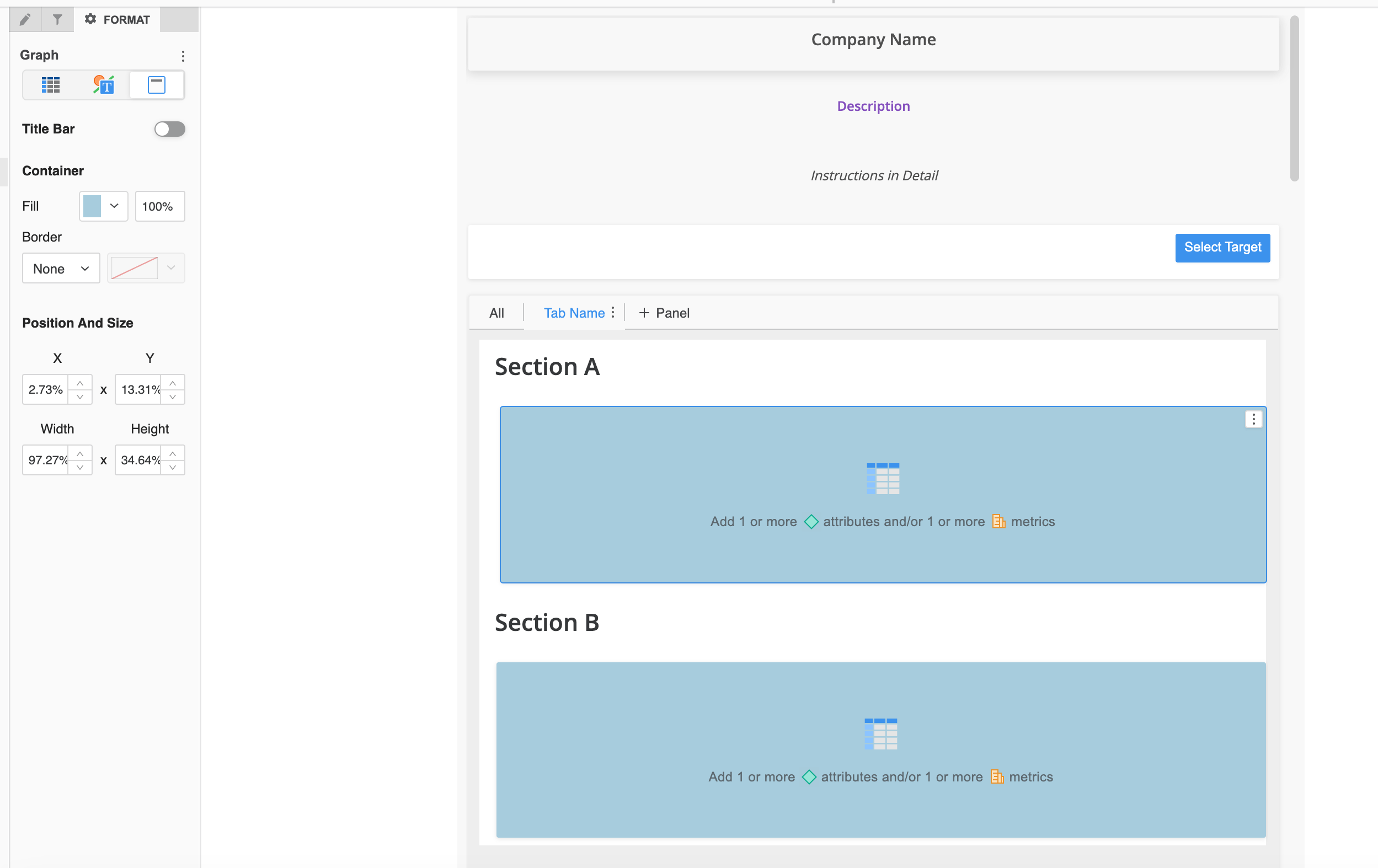Select the grid formatting icon
Screen dimensions: 1378x868
pos(50,85)
